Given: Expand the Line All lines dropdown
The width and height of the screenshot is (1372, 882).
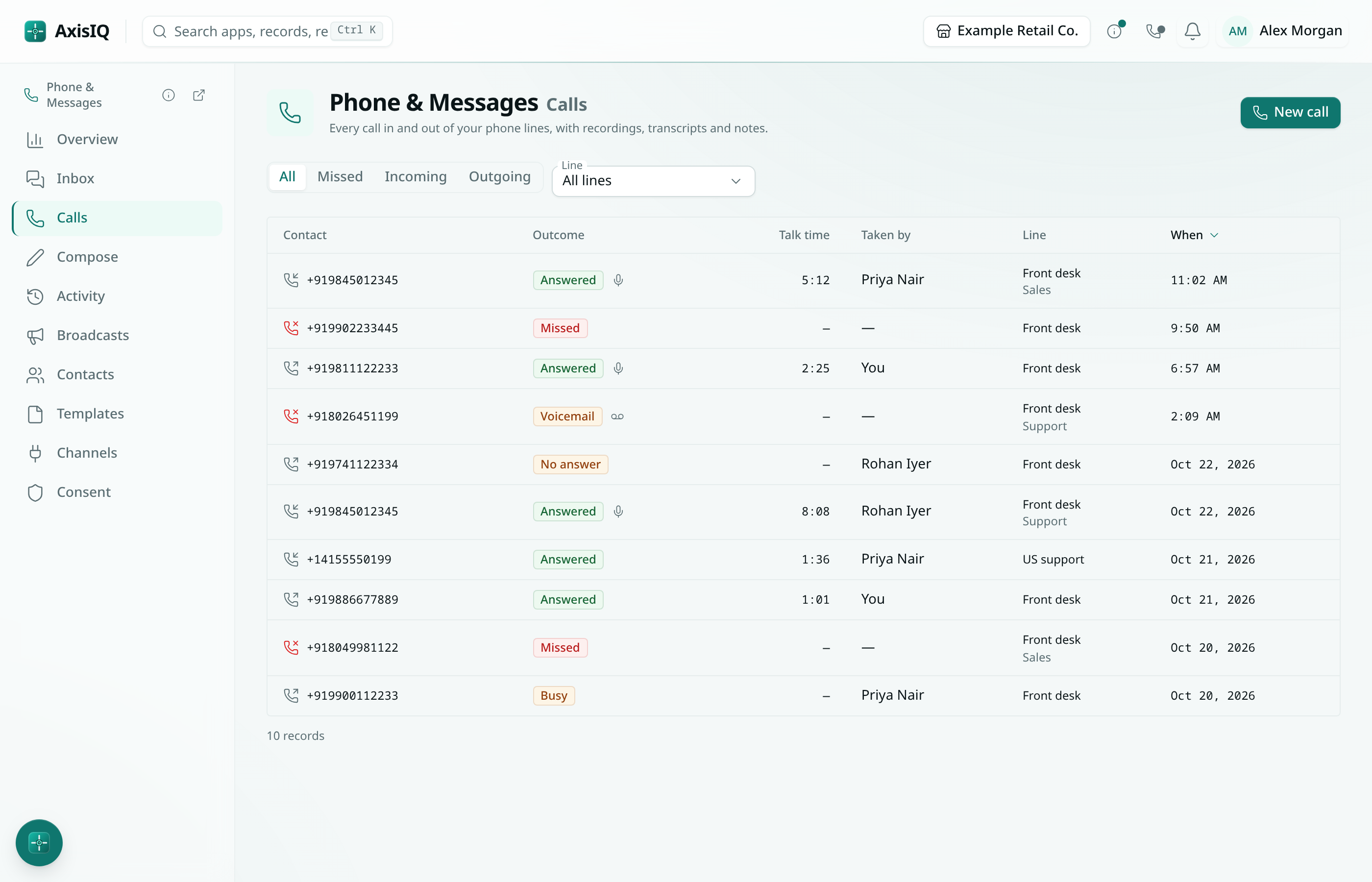Looking at the screenshot, I should click(x=653, y=181).
